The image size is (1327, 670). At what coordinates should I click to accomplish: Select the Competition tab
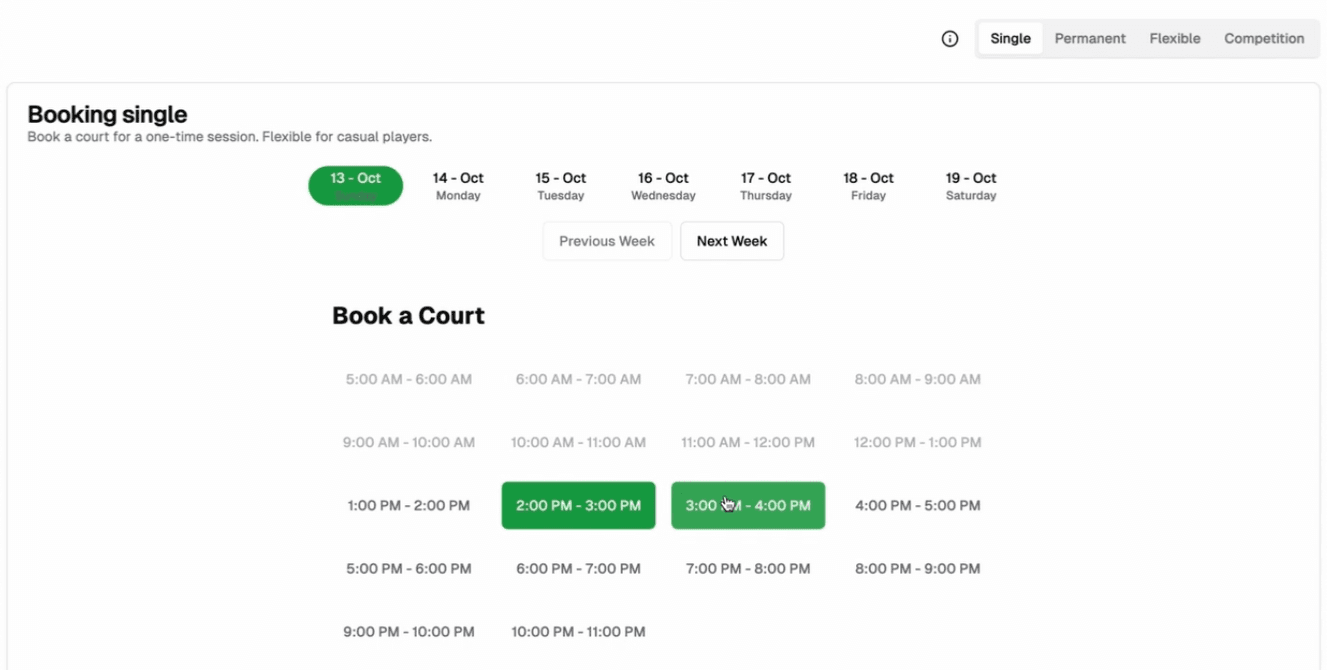[x=1264, y=39]
